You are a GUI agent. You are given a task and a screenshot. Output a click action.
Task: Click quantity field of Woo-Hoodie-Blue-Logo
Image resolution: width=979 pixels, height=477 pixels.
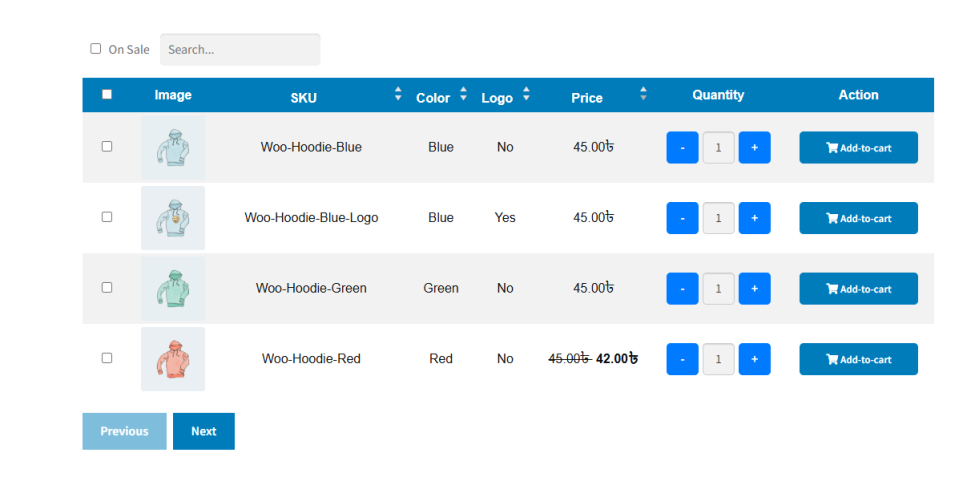[x=718, y=218]
